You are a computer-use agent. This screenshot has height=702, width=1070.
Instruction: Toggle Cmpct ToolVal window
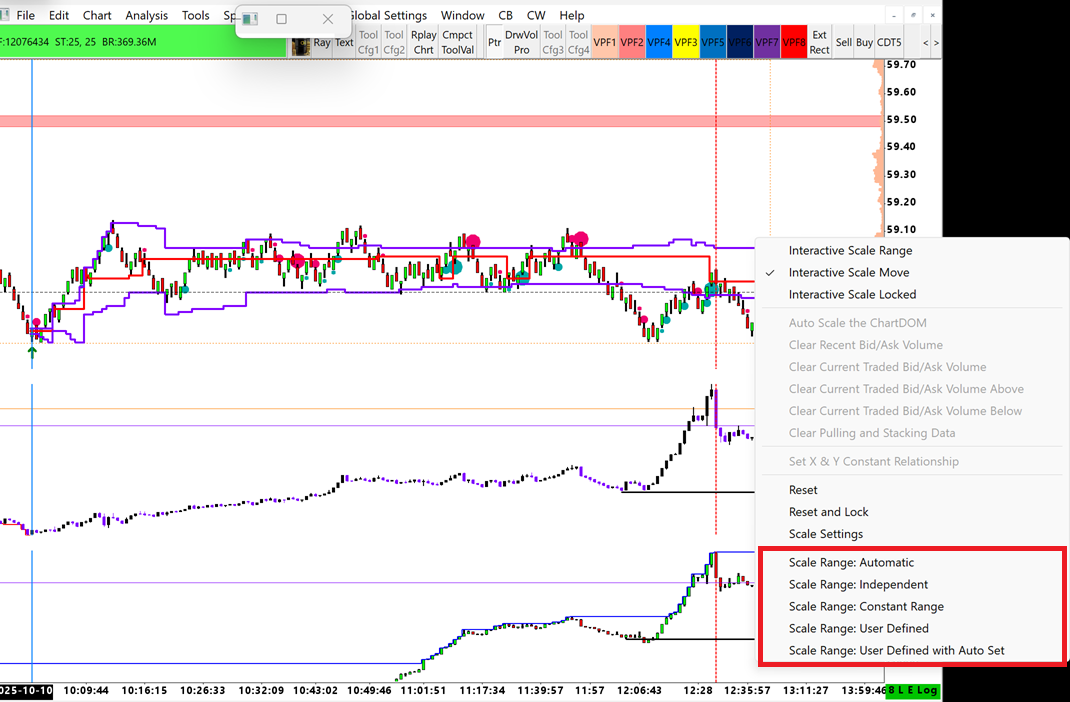457,42
